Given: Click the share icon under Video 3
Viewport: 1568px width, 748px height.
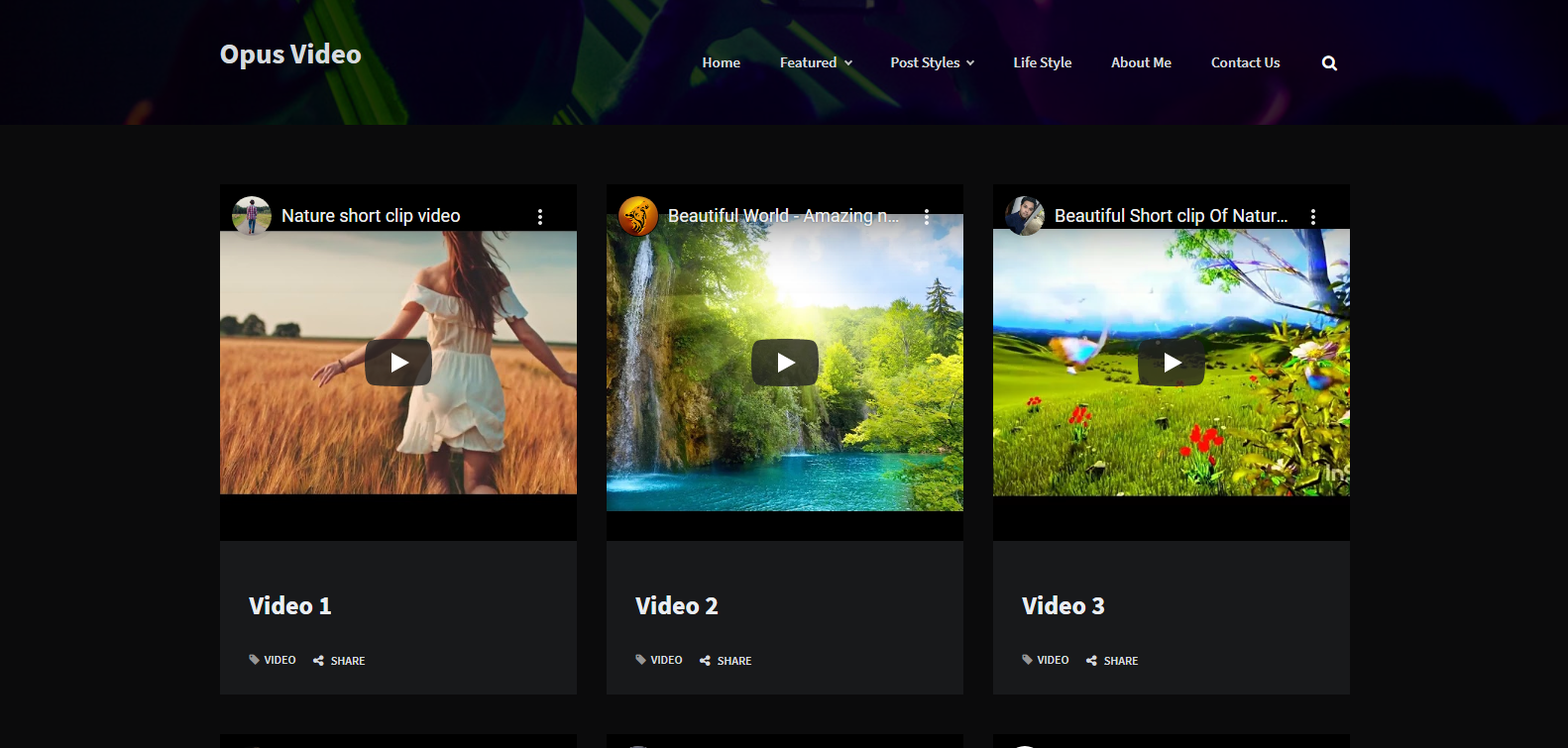Looking at the screenshot, I should point(1091,661).
